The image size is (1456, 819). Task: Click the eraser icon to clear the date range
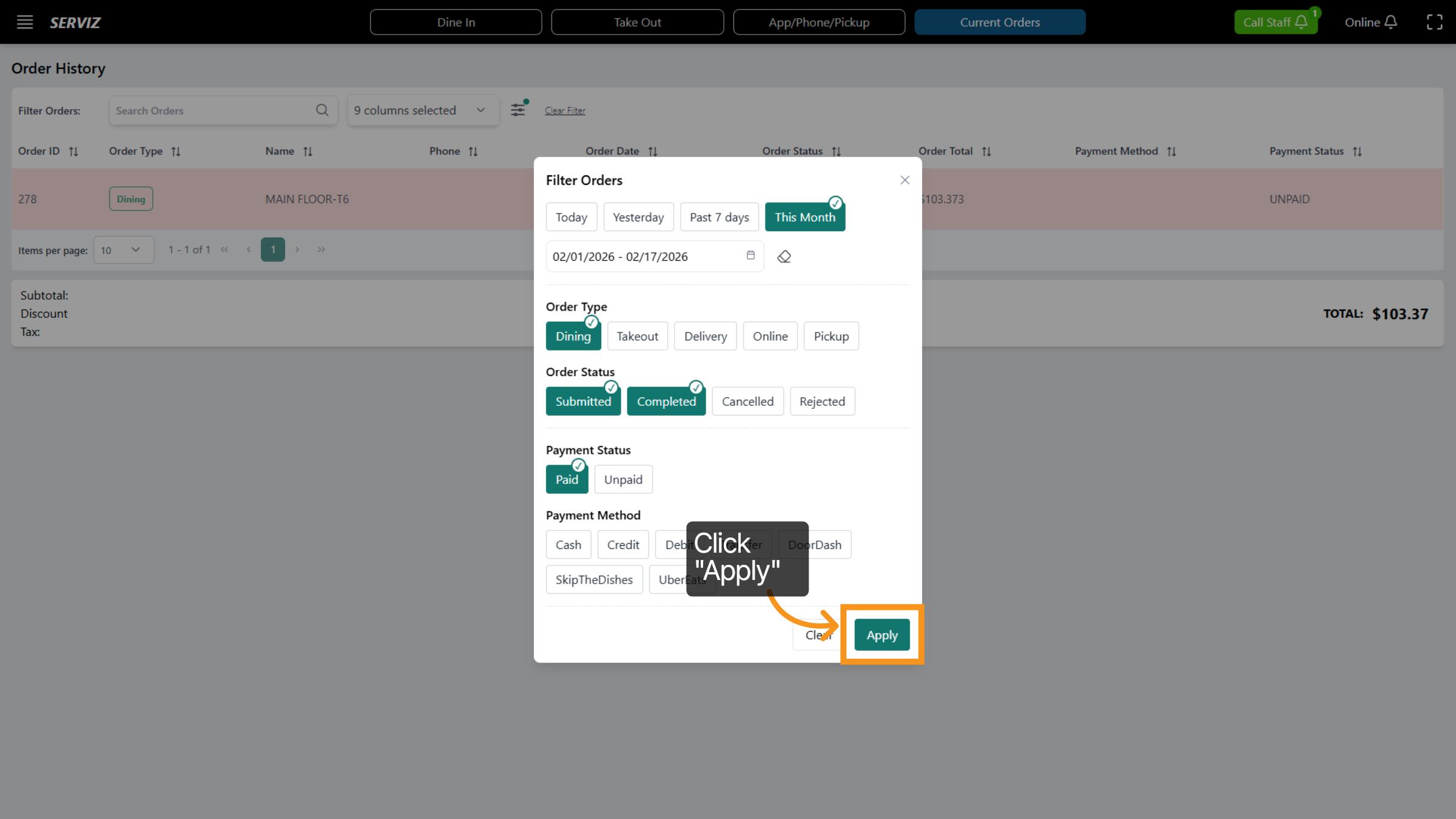(x=784, y=257)
